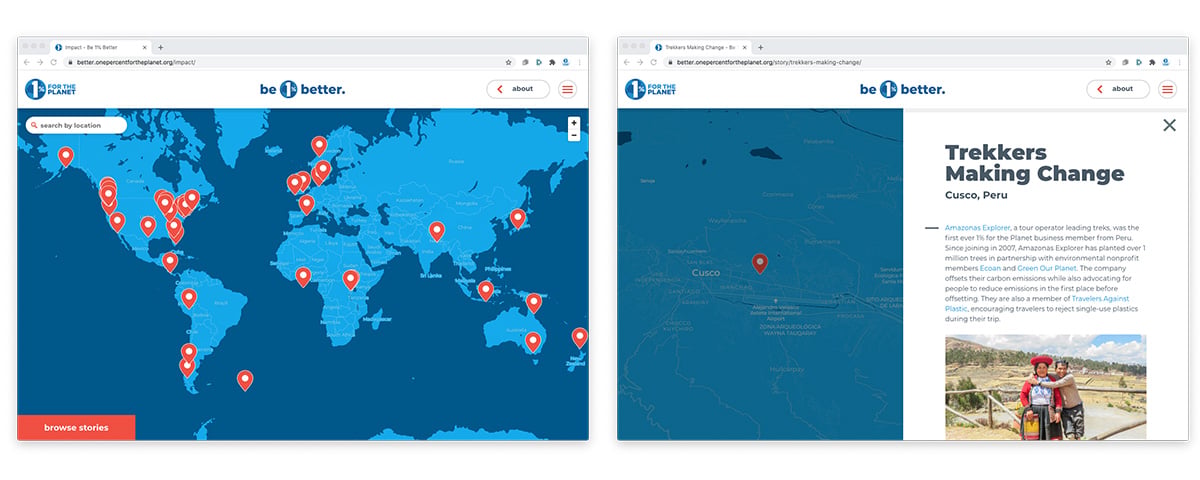Click address bar in Trekkers window
The width and height of the screenshot is (1200, 480).
pos(890,62)
